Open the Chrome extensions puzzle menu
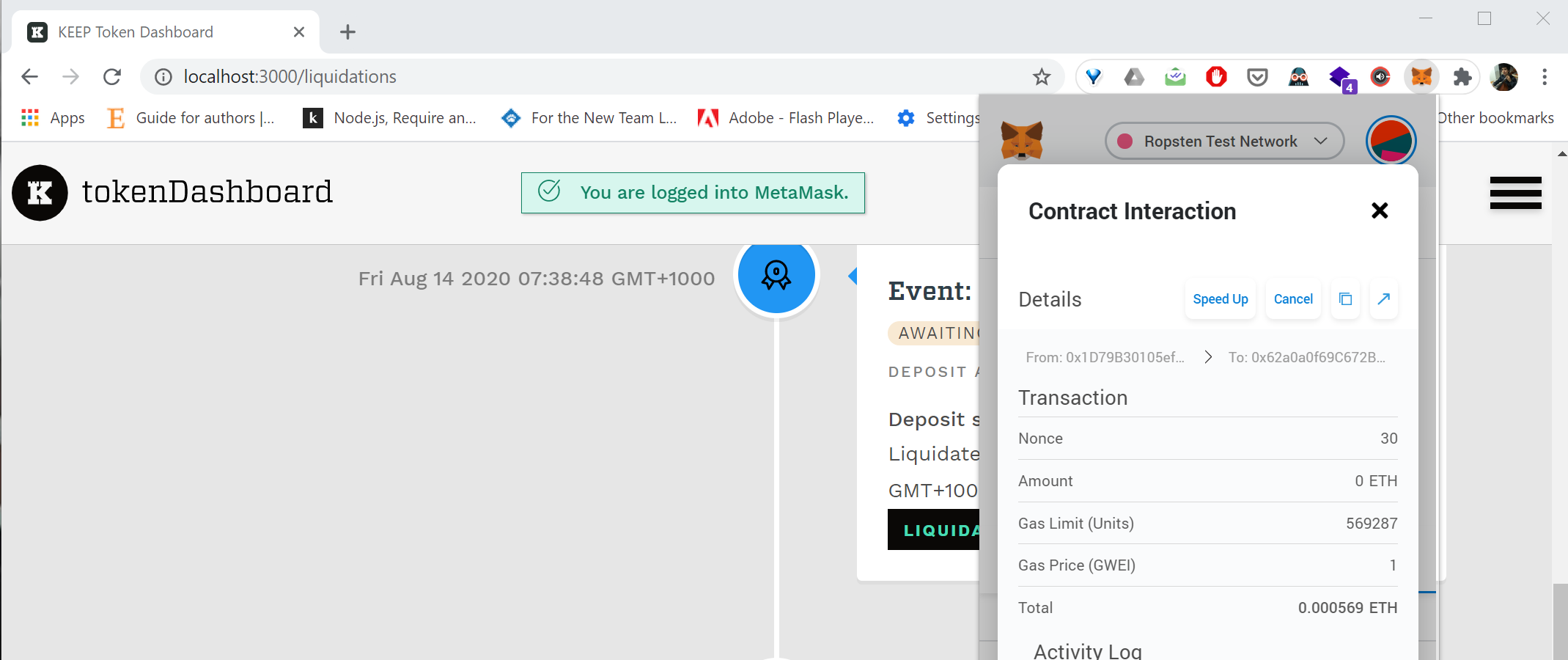The width and height of the screenshot is (1568, 660). click(x=1462, y=76)
